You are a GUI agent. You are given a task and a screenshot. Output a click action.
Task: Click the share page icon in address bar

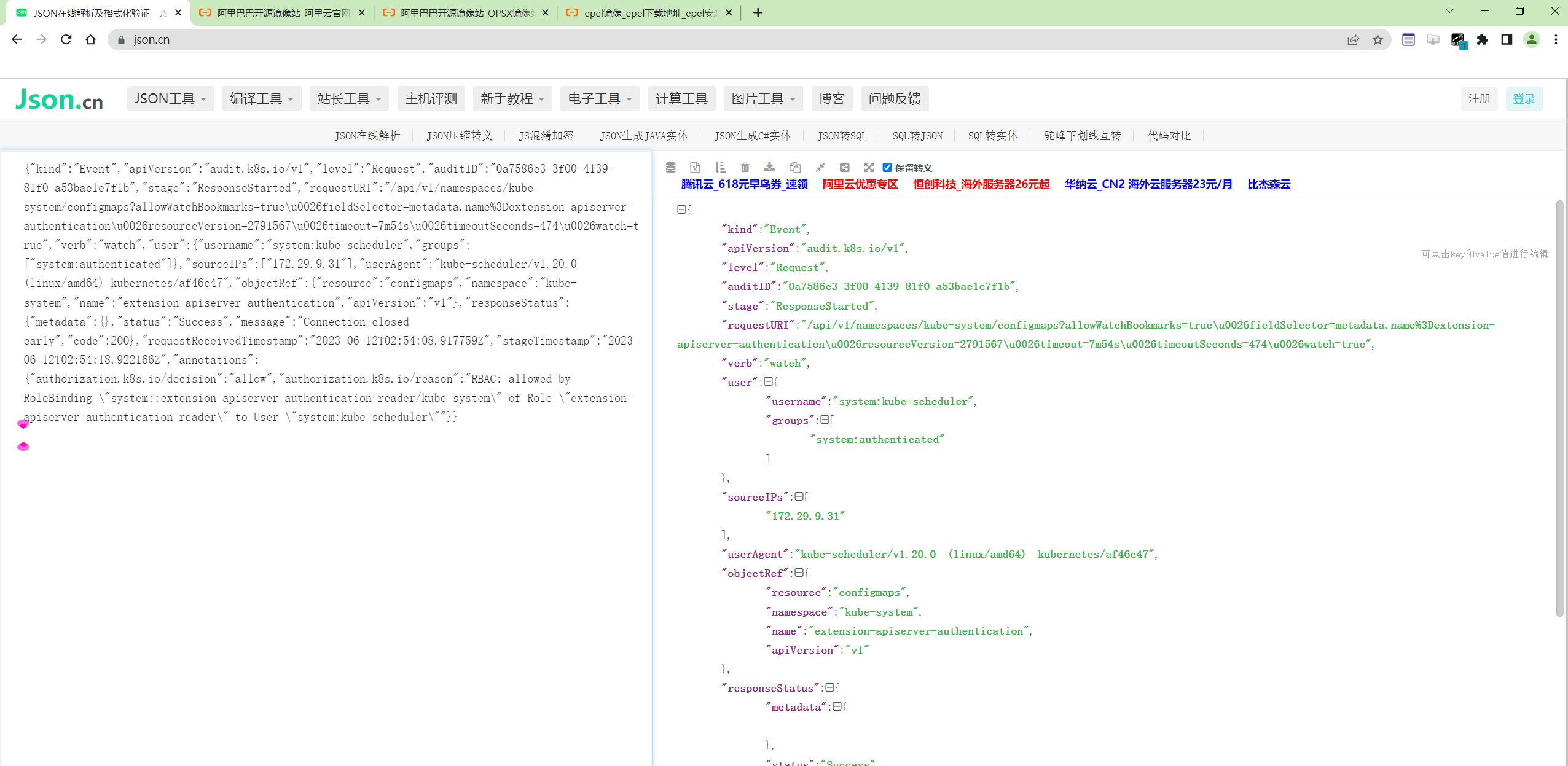(1353, 39)
